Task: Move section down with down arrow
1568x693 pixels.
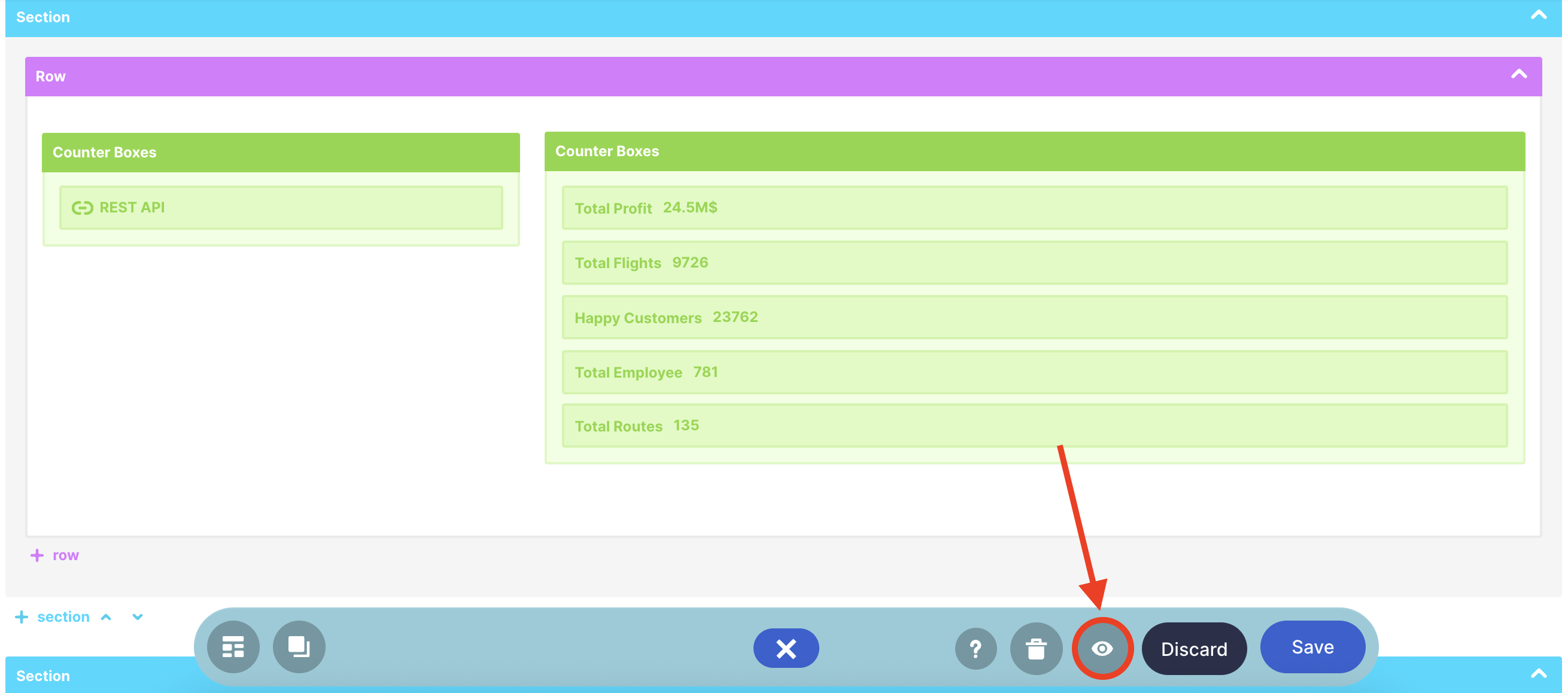Action: [x=138, y=617]
